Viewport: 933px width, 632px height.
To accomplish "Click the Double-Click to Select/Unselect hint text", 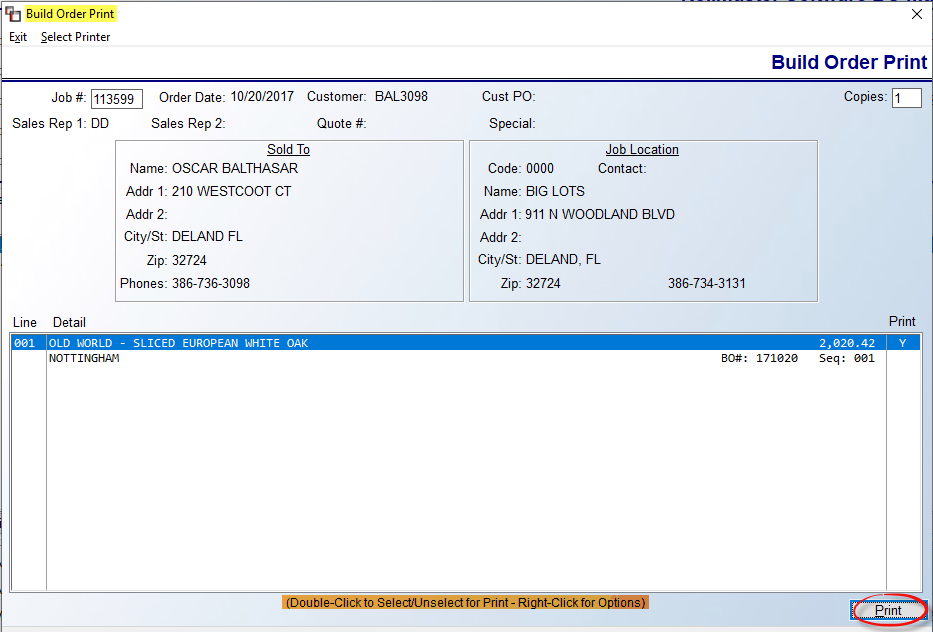I will [x=465, y=602].
